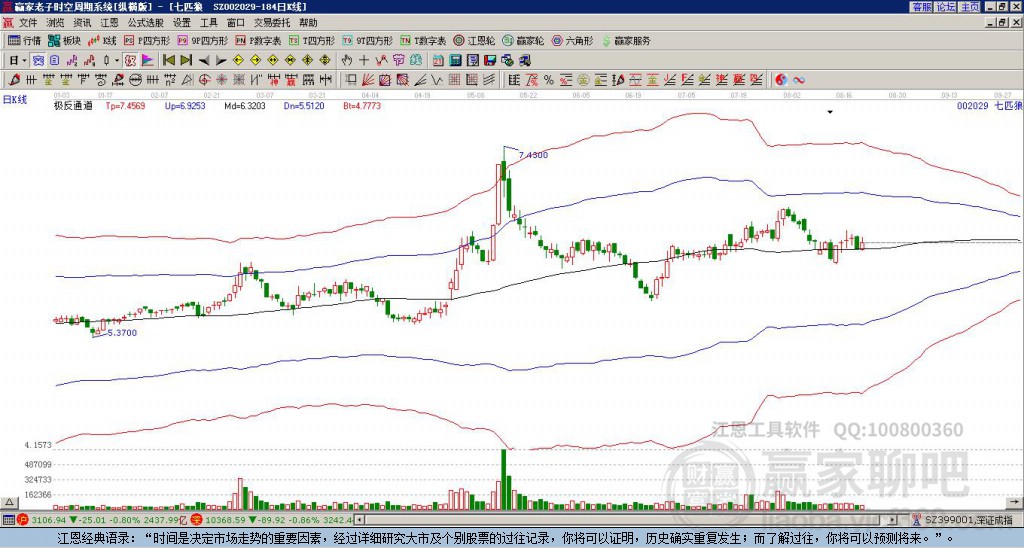
Task: Click the black left arrow icon
Action: click(x=204, y=61)
